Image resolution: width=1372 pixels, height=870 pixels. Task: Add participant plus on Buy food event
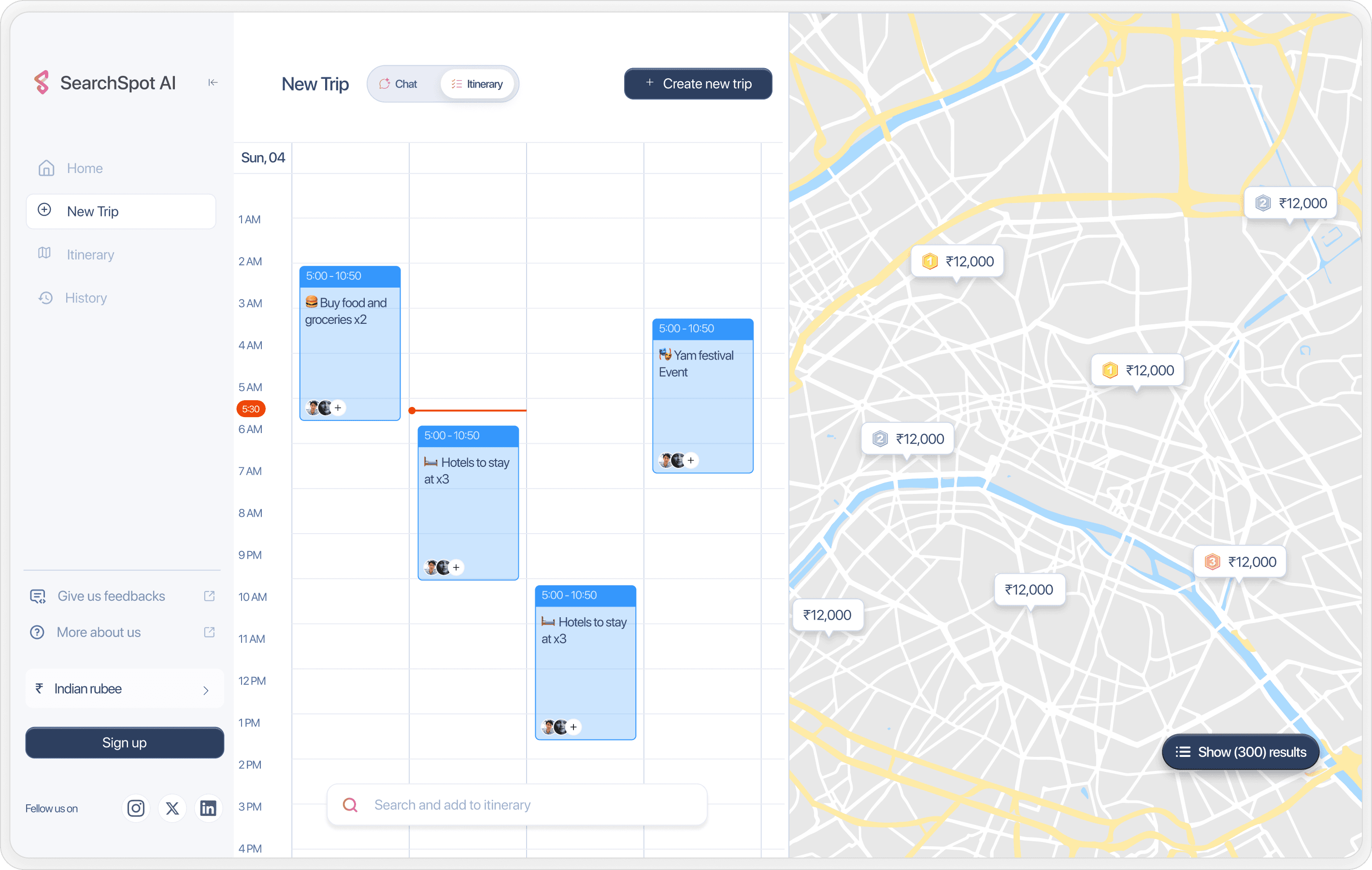338,407
